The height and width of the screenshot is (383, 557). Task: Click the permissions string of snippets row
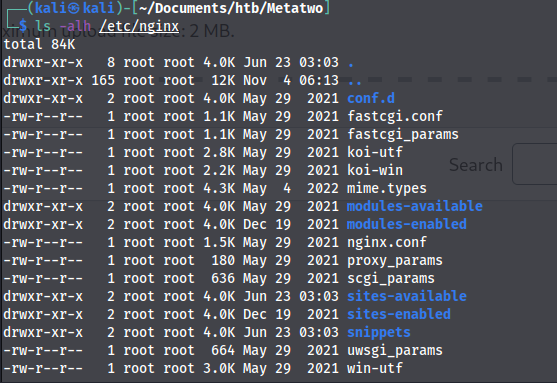[43, 333]
